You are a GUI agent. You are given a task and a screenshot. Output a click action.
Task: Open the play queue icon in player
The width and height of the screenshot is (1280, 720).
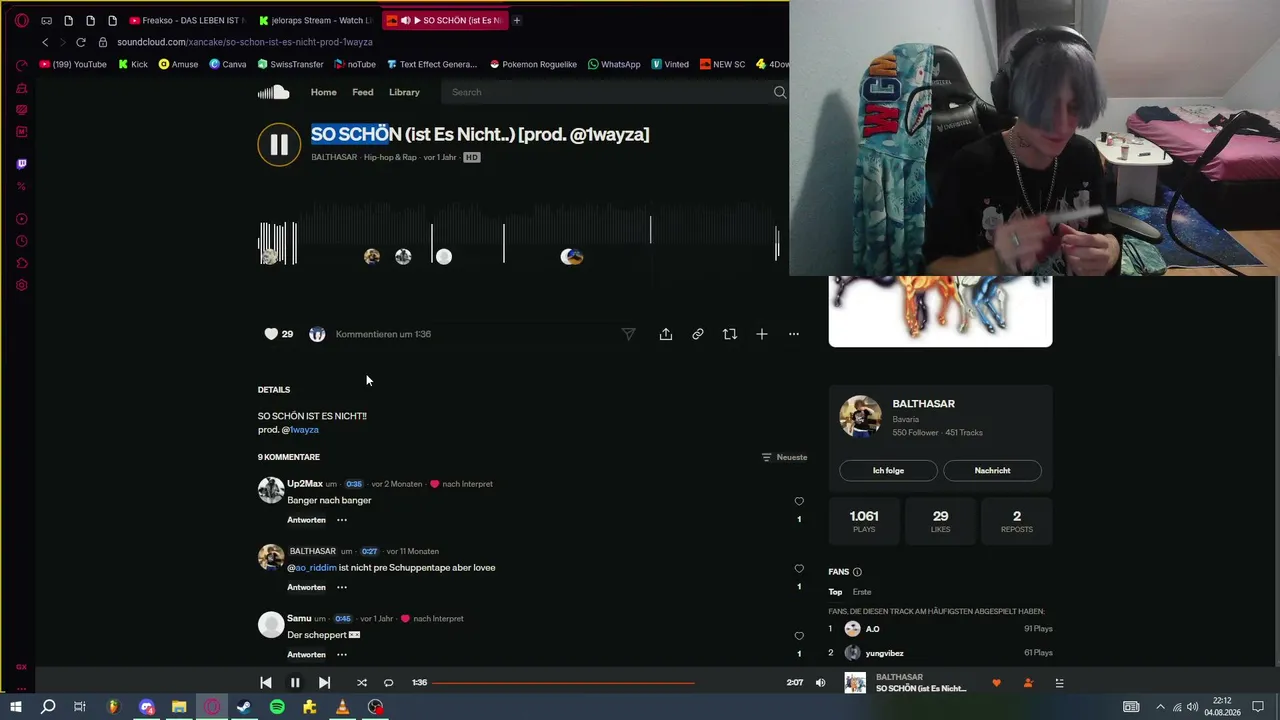(1060, 683)
